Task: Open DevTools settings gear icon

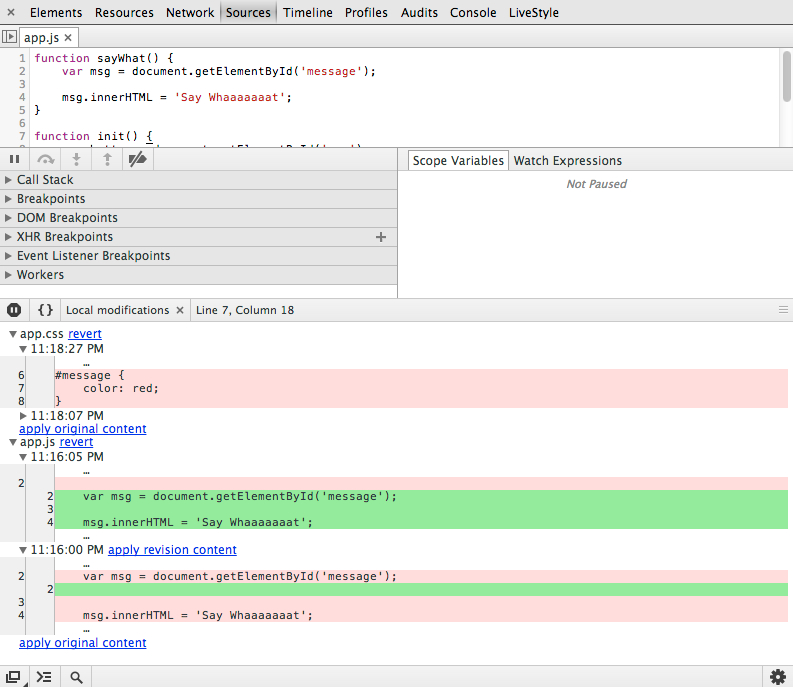Action: coord(778,676)
